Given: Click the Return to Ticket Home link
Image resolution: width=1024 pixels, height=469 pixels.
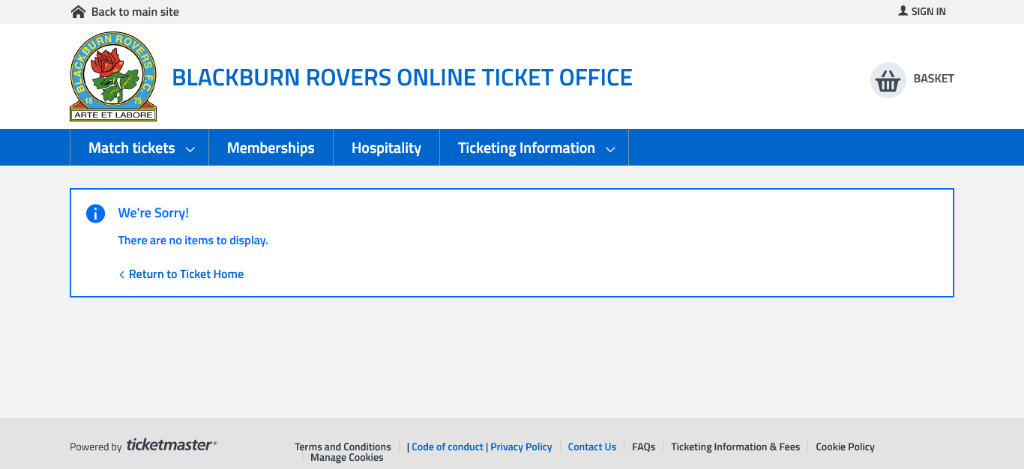Looking at the screenshot, I should [186, 274].
